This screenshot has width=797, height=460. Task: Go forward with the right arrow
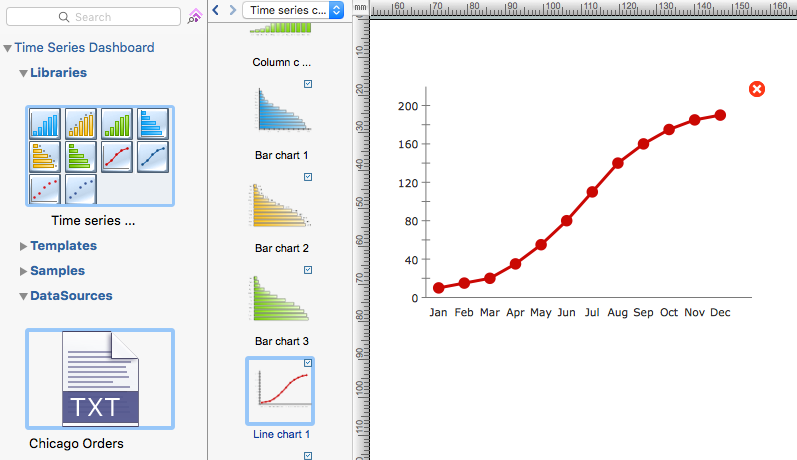pos(233,10)
